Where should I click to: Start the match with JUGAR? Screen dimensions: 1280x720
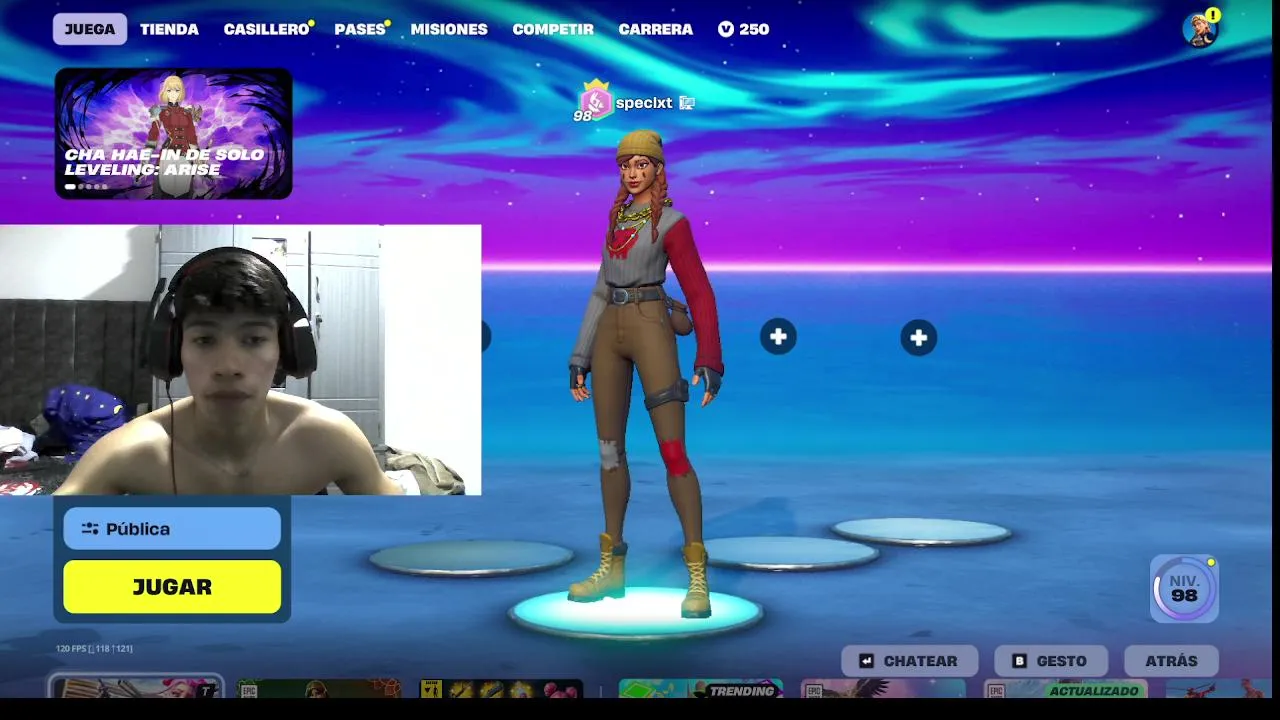pos(172,587)
